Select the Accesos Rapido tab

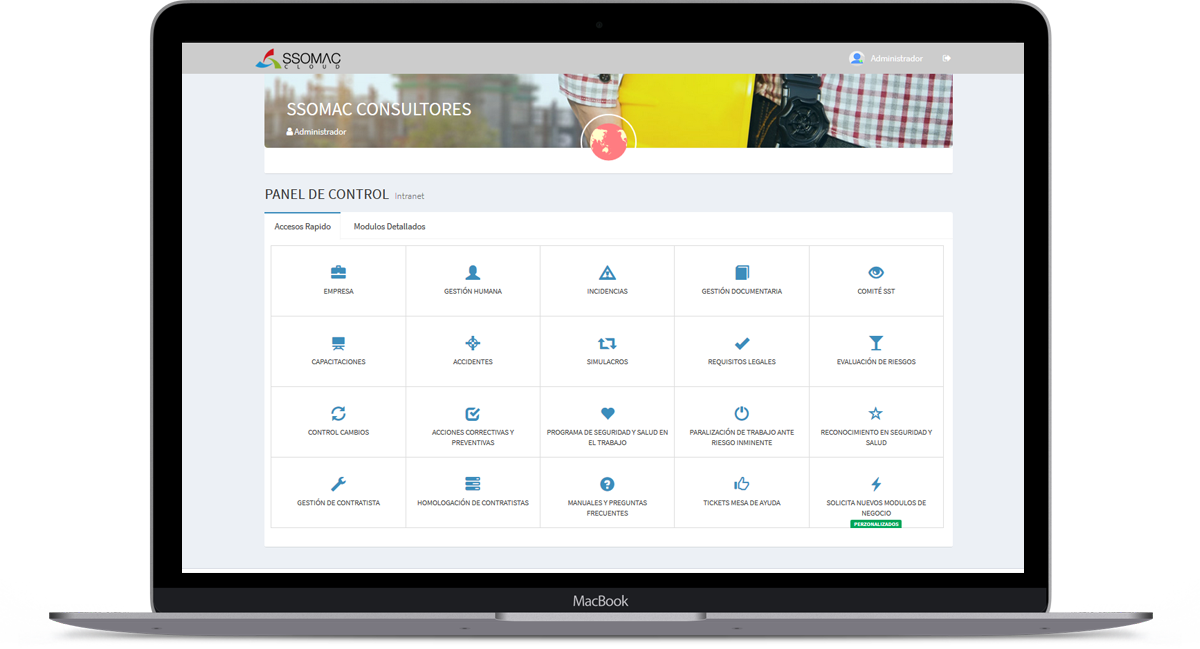coord(302,227)
